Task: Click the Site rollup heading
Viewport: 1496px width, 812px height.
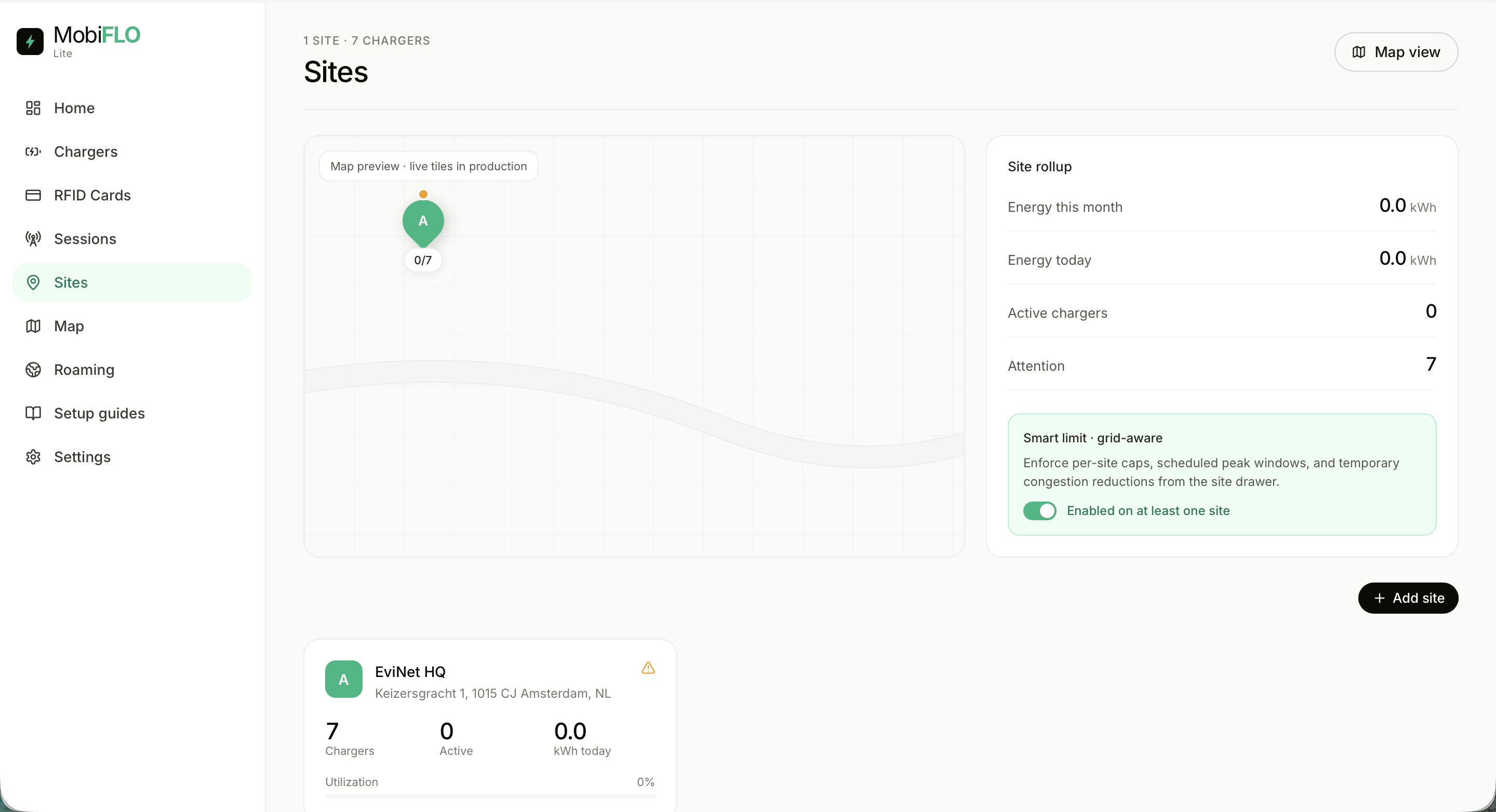Action: point(1039,167)
